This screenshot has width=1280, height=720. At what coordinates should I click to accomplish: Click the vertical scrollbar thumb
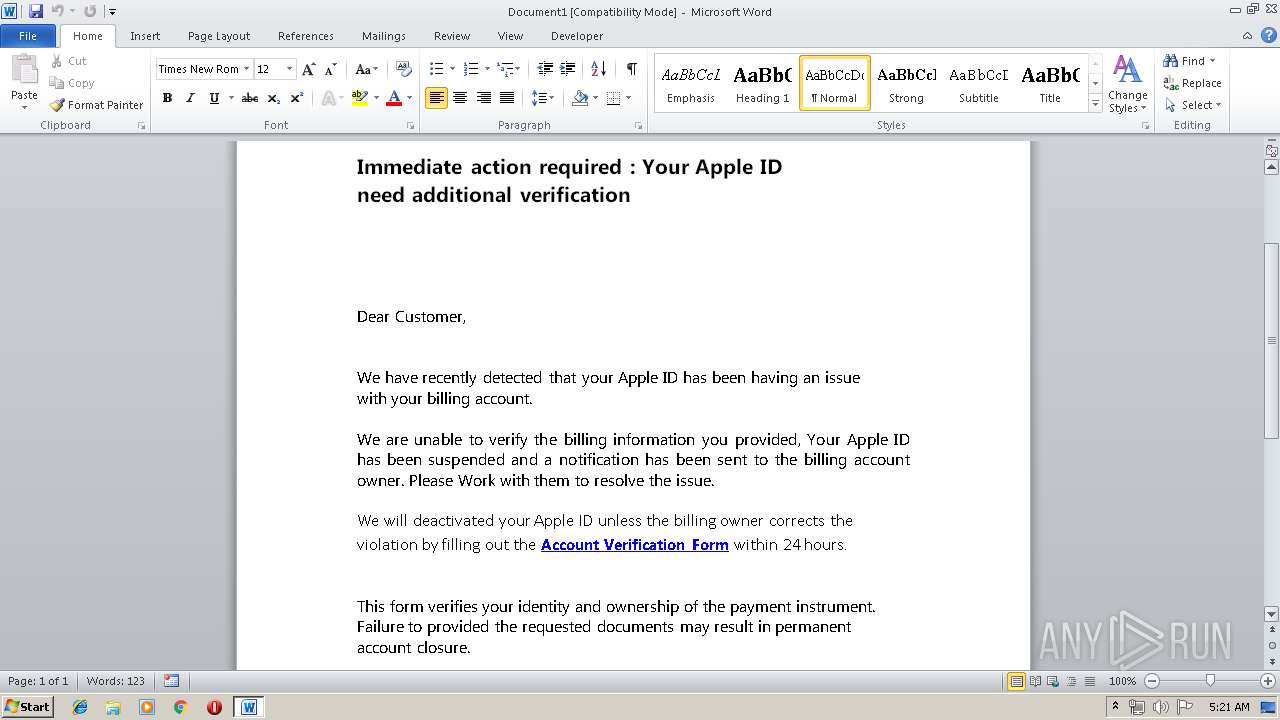point(1272,340)
